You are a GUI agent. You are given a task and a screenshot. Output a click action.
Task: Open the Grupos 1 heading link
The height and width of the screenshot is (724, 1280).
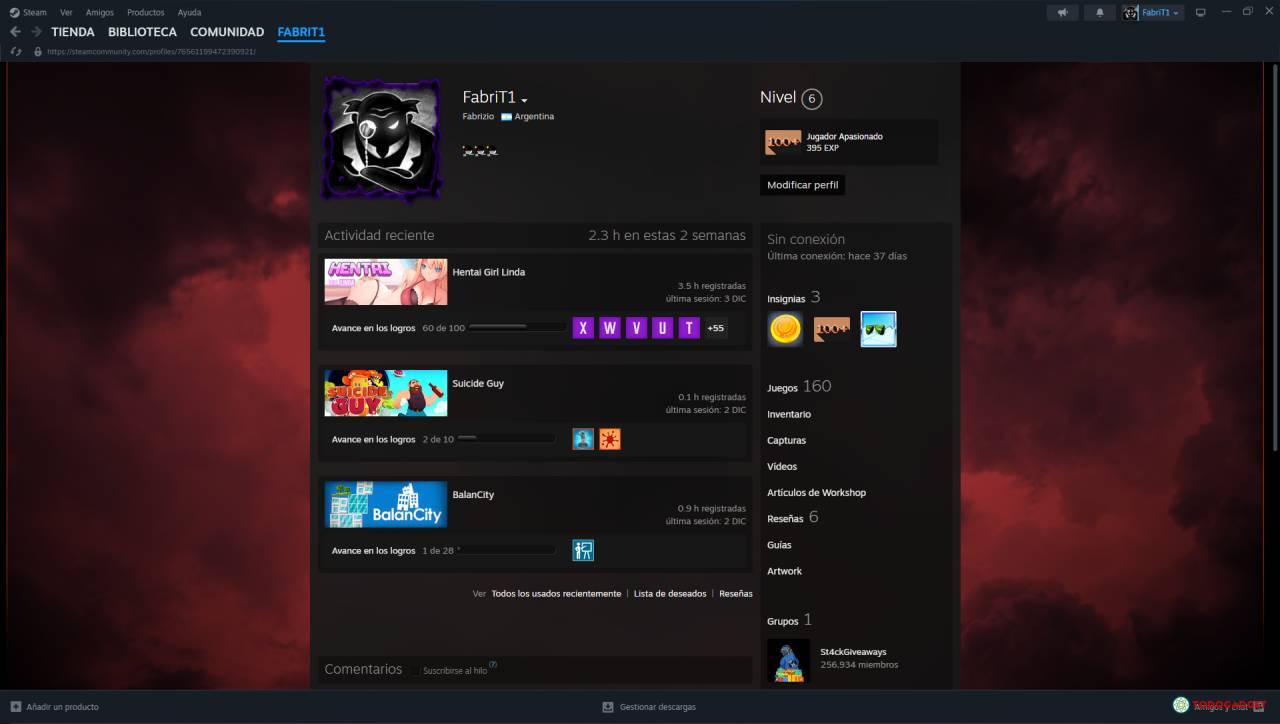tap(790, 621)
